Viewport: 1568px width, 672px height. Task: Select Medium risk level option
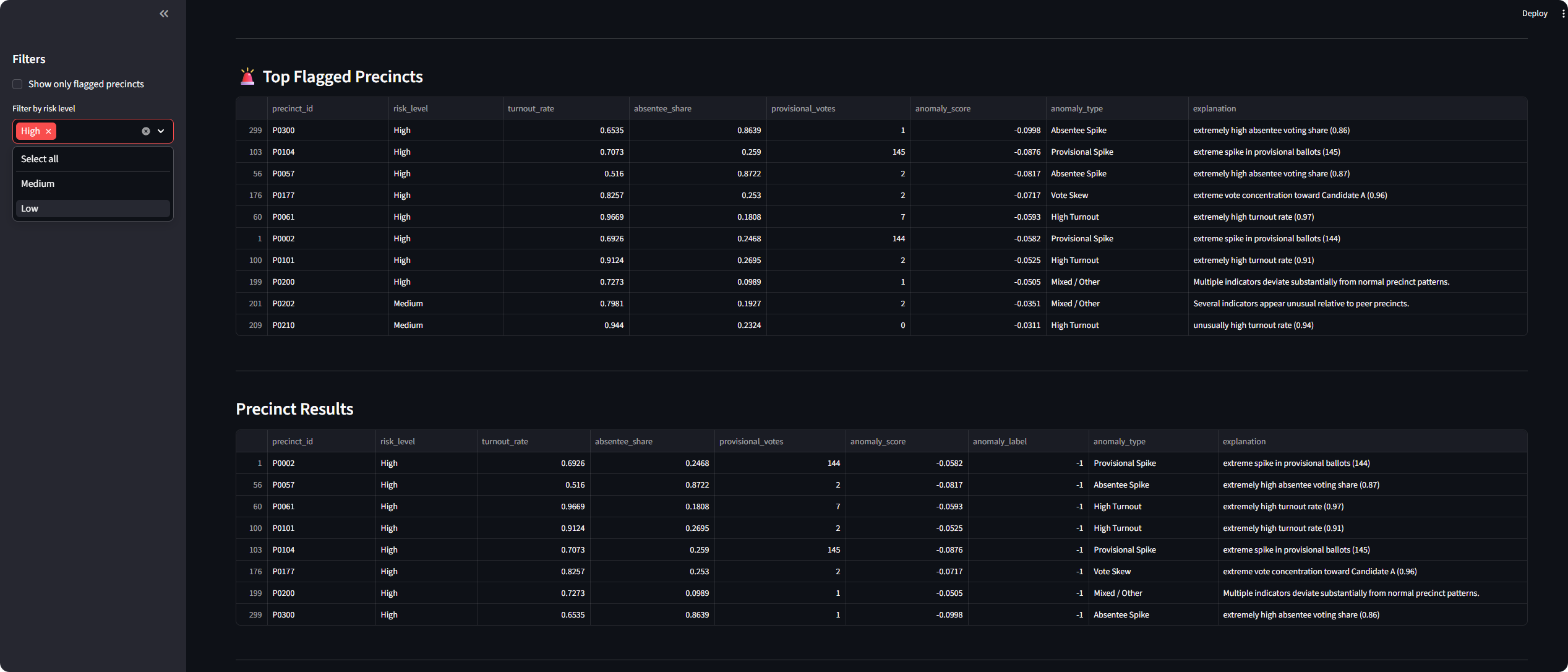[38, 184]
